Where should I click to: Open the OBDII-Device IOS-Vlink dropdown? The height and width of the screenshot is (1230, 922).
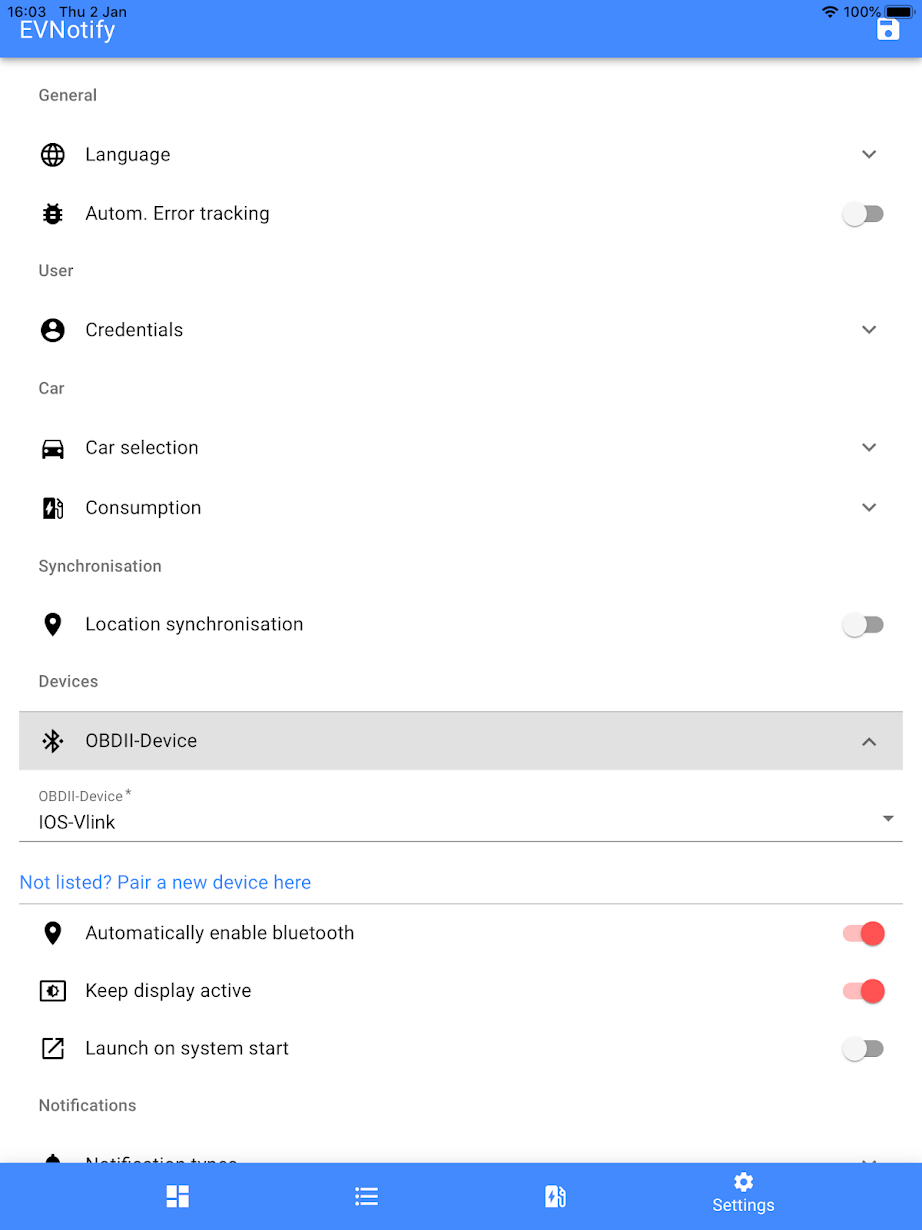460,821
